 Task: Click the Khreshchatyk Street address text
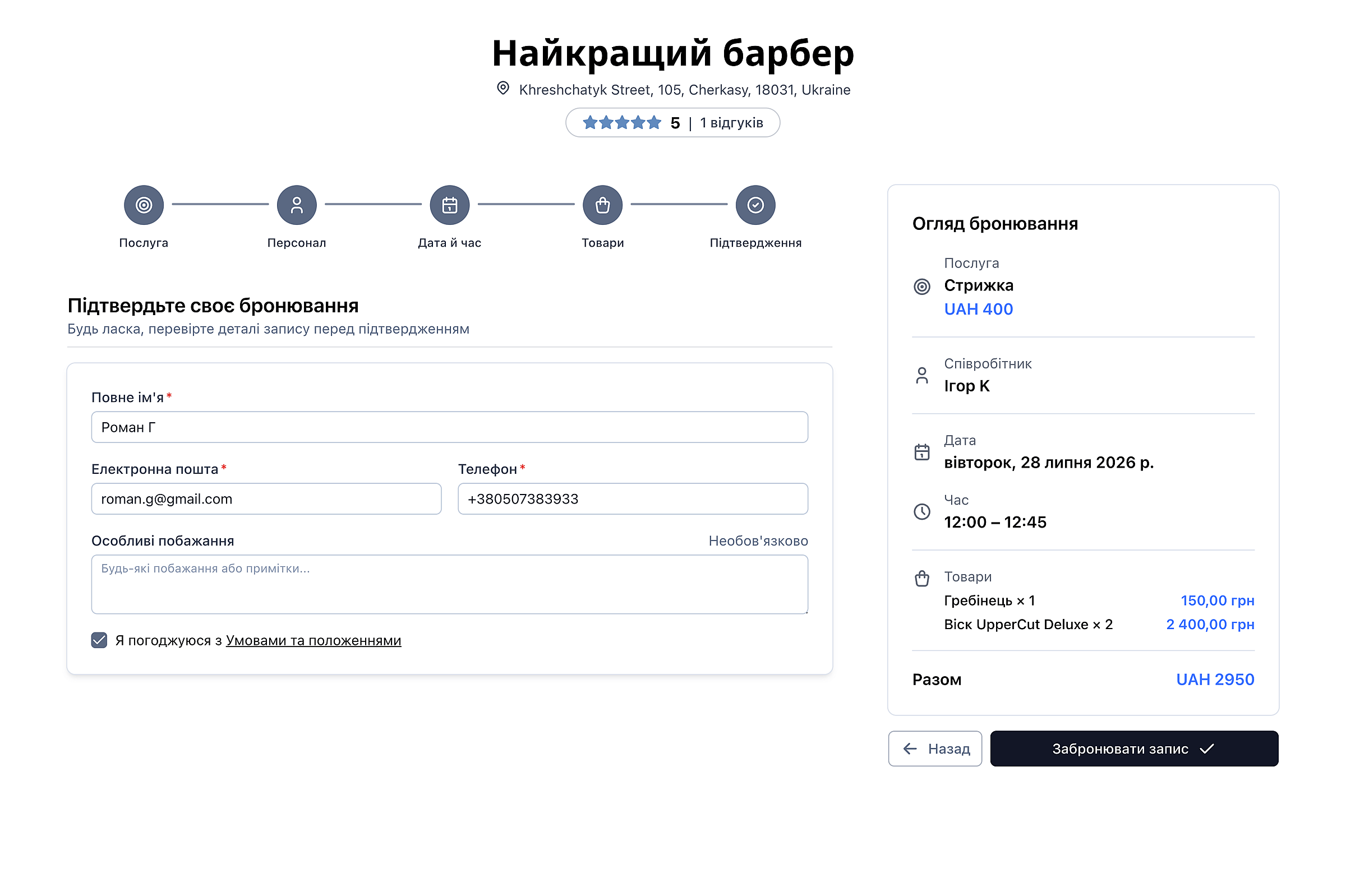pyautogui.click(x=685, y=90)
